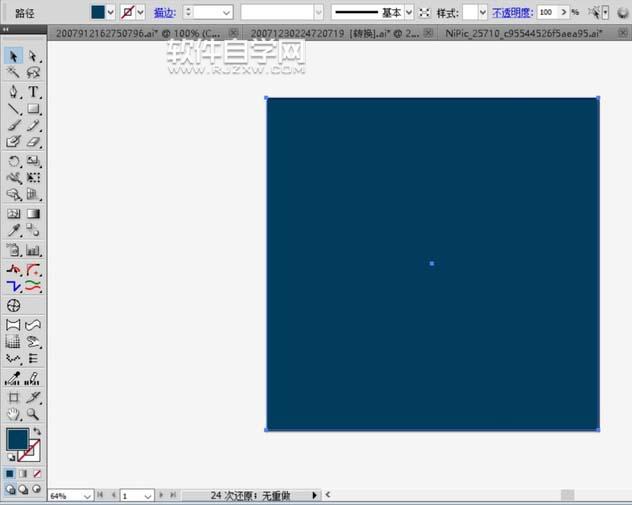Select the Blend tool
Image resolution: width=632 pixels, height=505 pixels.
(33, 230)
